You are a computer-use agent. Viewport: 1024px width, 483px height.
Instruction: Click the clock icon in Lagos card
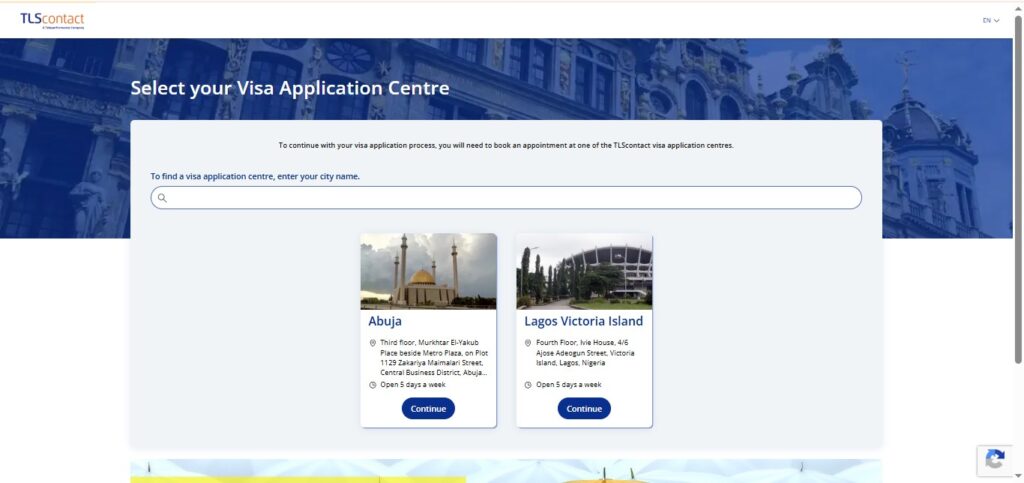tap(528, 385)
